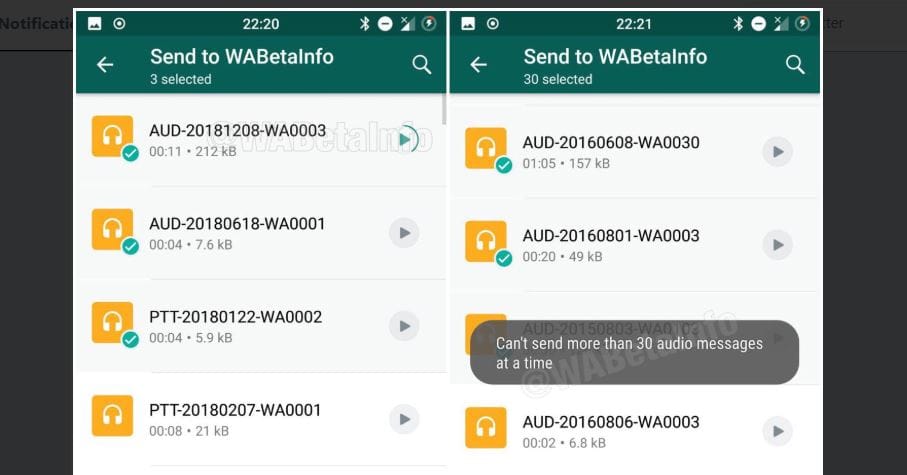Open search in the left Send to WABetaInfo header
This screenshot has width=907, height=475.
(422, 64)
